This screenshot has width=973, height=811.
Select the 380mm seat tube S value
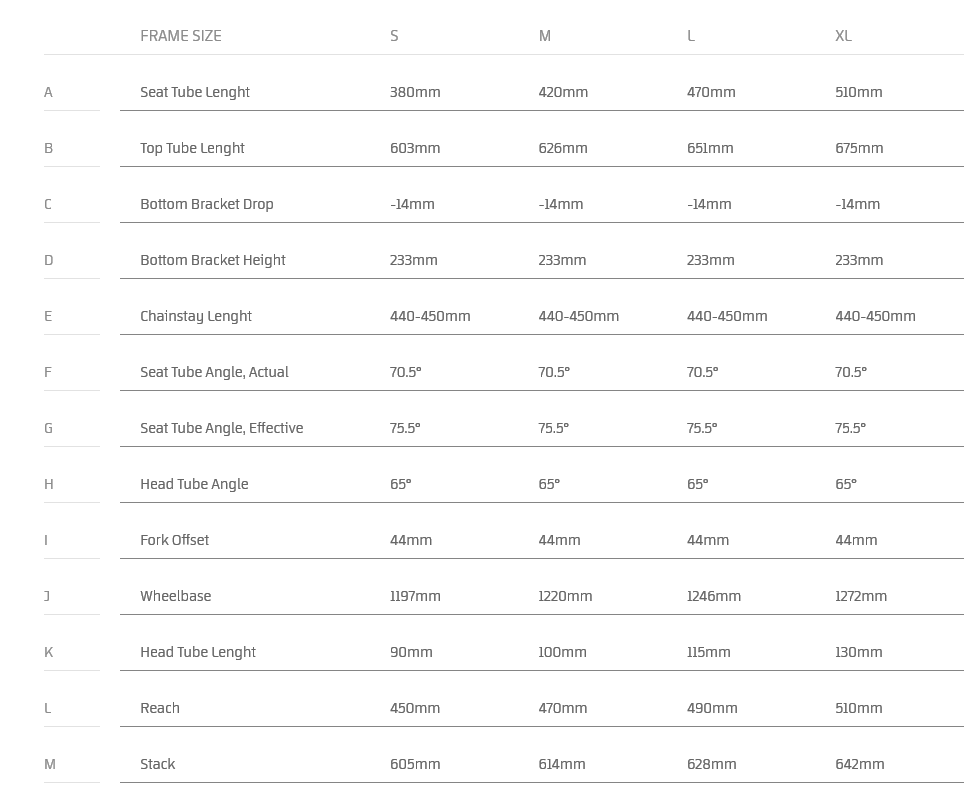415,92
